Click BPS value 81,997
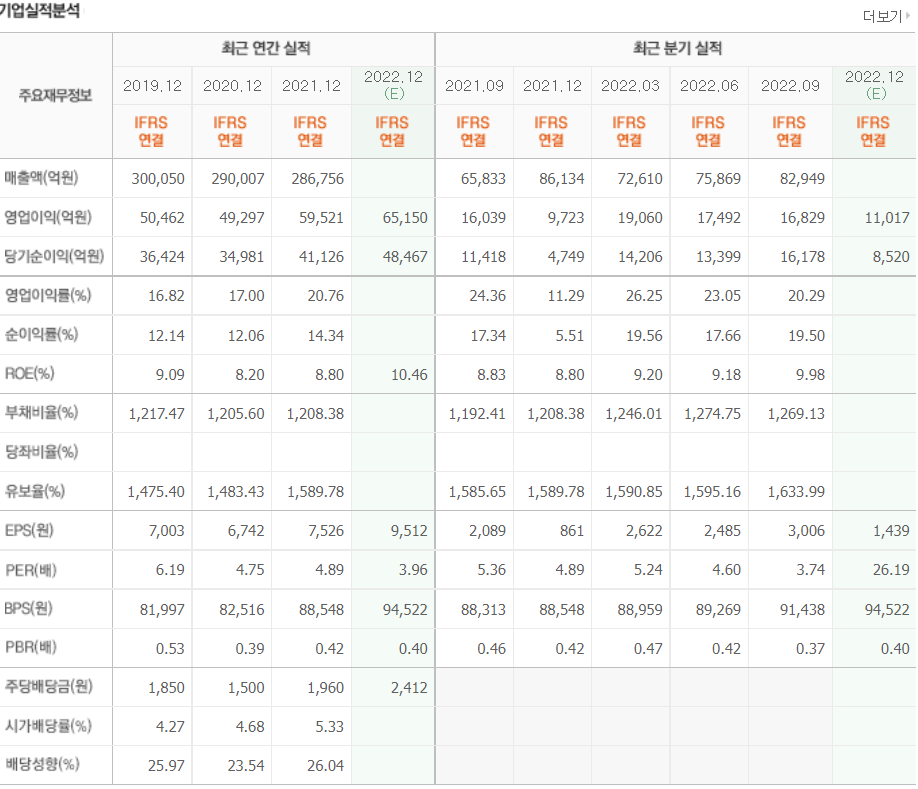918x789 pixels. 162,610
